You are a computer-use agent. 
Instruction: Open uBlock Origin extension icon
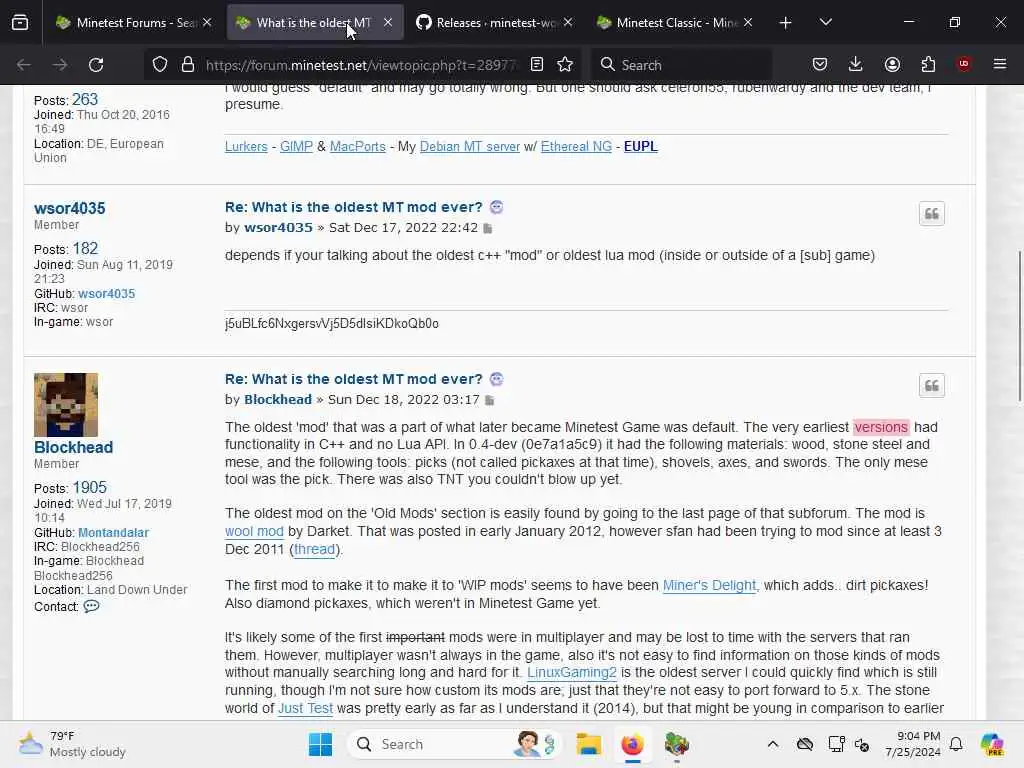point(964,64)
